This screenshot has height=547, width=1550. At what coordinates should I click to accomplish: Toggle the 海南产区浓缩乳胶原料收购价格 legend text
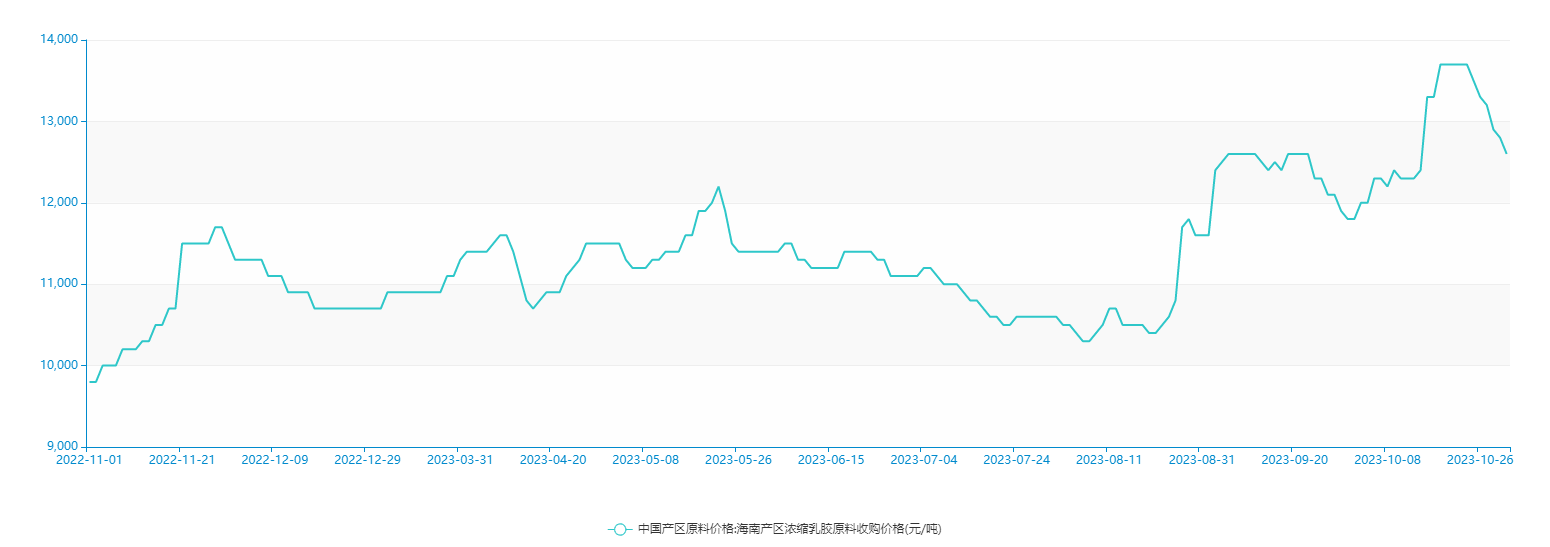click(789, 529)
